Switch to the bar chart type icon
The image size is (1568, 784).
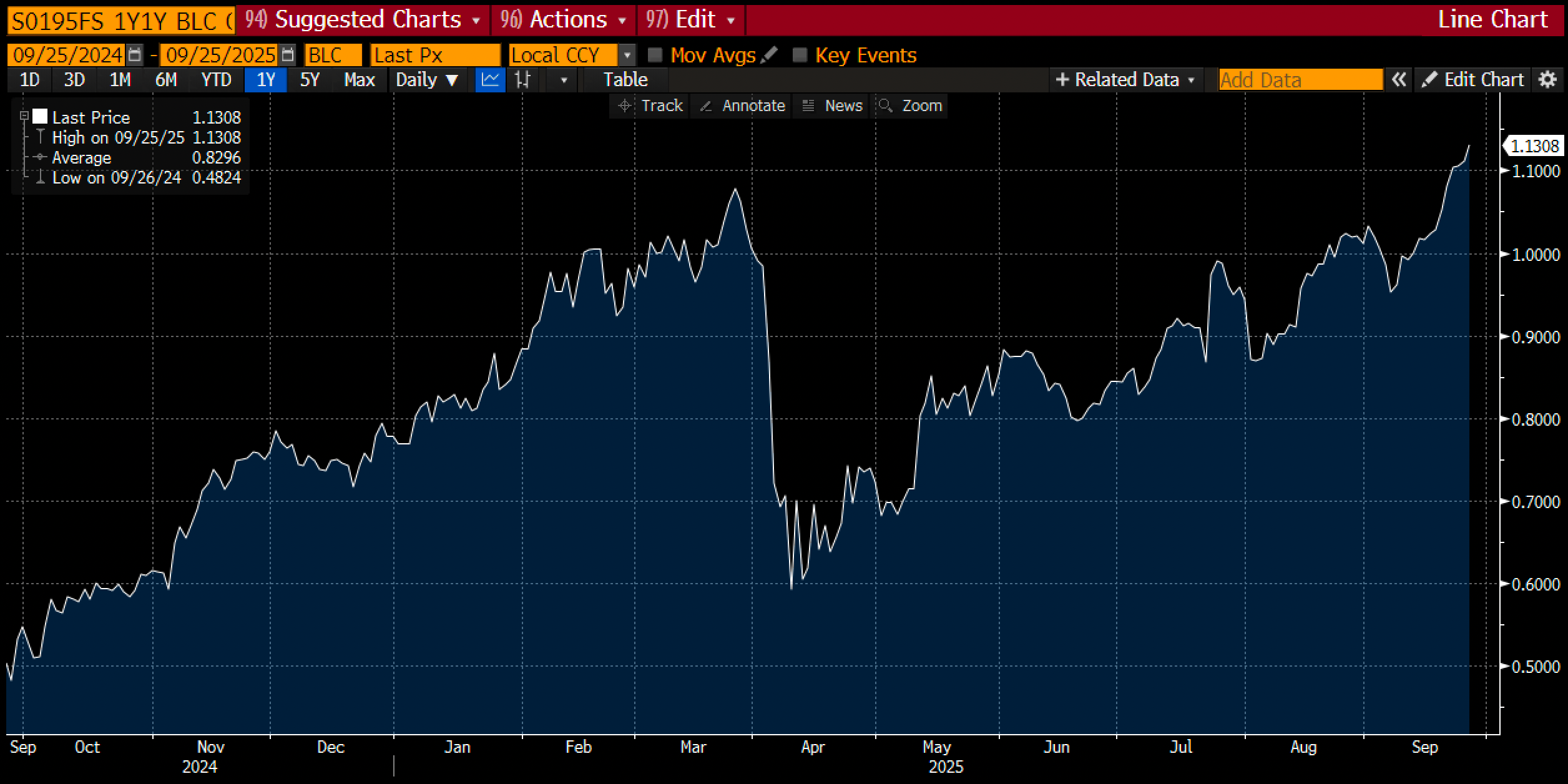tap(523, 80)
